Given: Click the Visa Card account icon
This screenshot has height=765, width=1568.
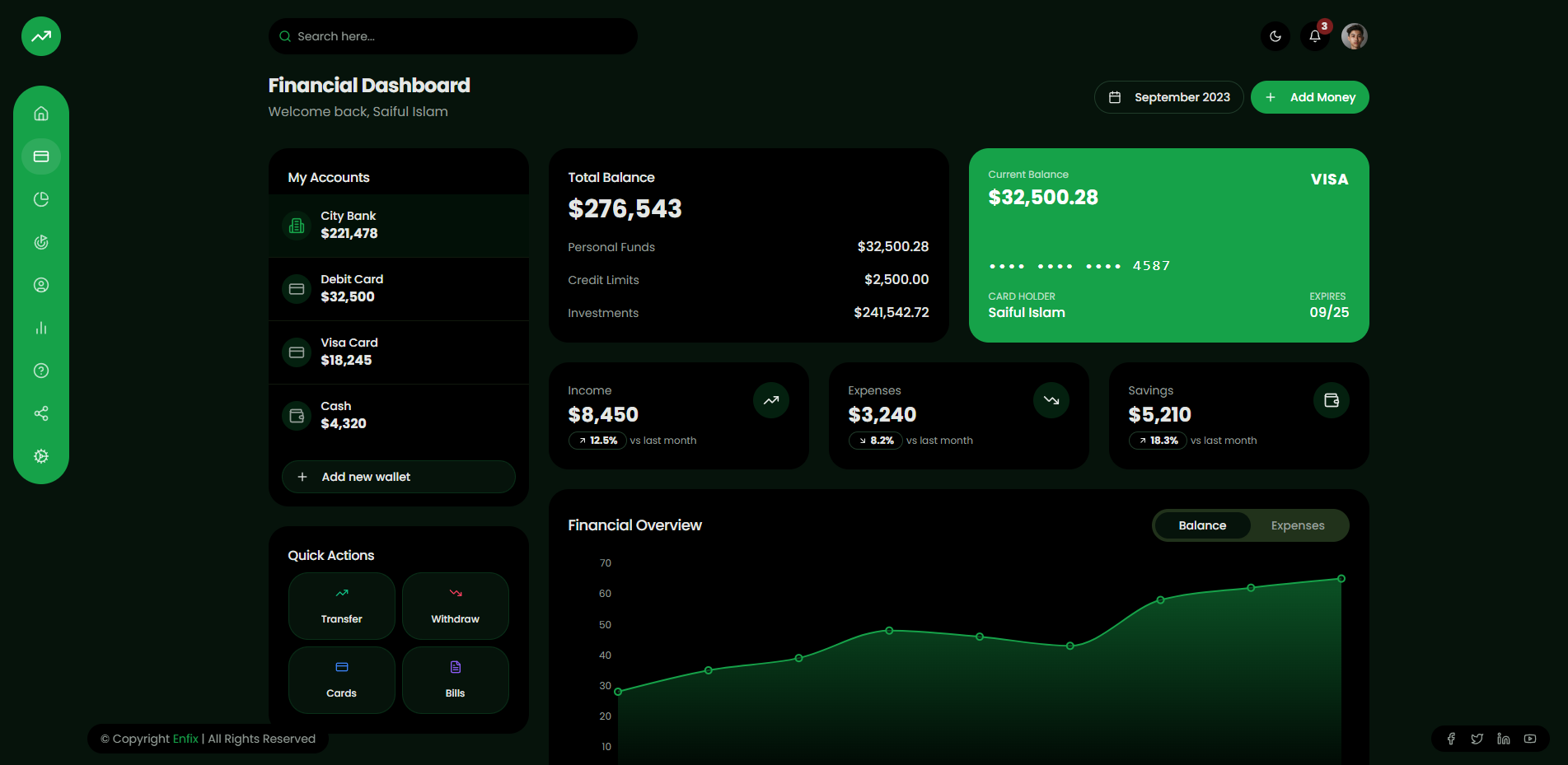Looking at the screenshot, I should pos(297,352).
